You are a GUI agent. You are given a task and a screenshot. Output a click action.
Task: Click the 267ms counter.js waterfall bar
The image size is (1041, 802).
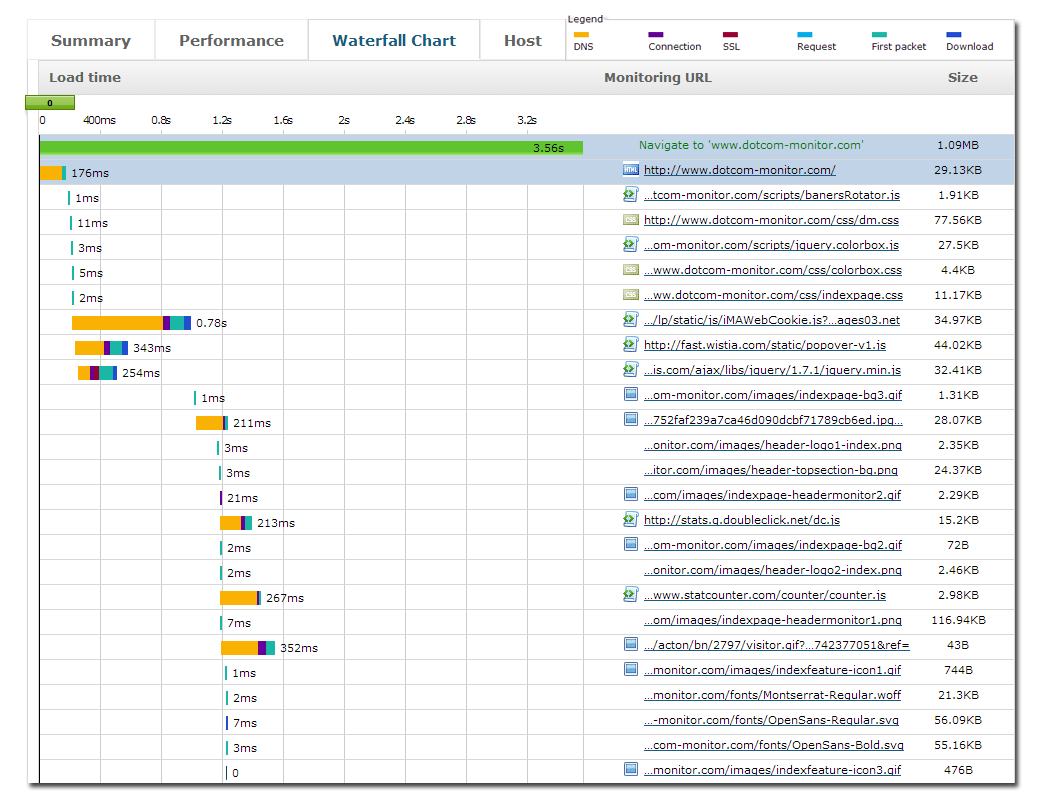(x=240, y=598)
